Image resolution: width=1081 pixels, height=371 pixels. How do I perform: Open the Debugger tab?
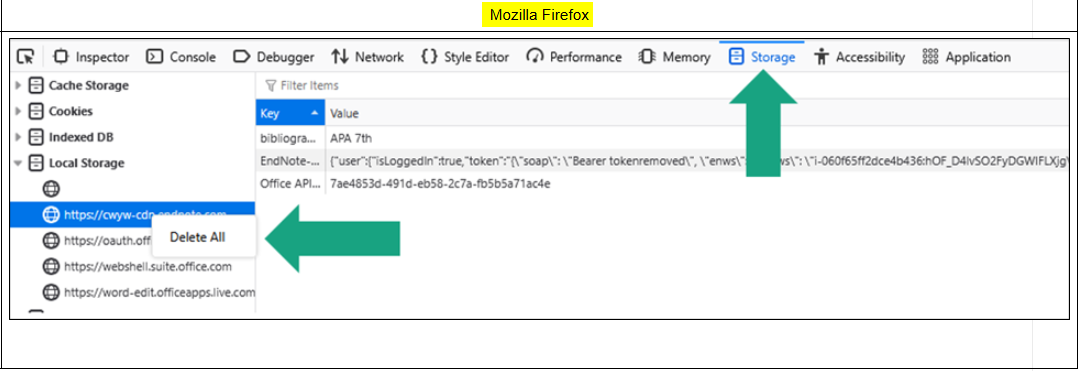[x=274, y=57]
